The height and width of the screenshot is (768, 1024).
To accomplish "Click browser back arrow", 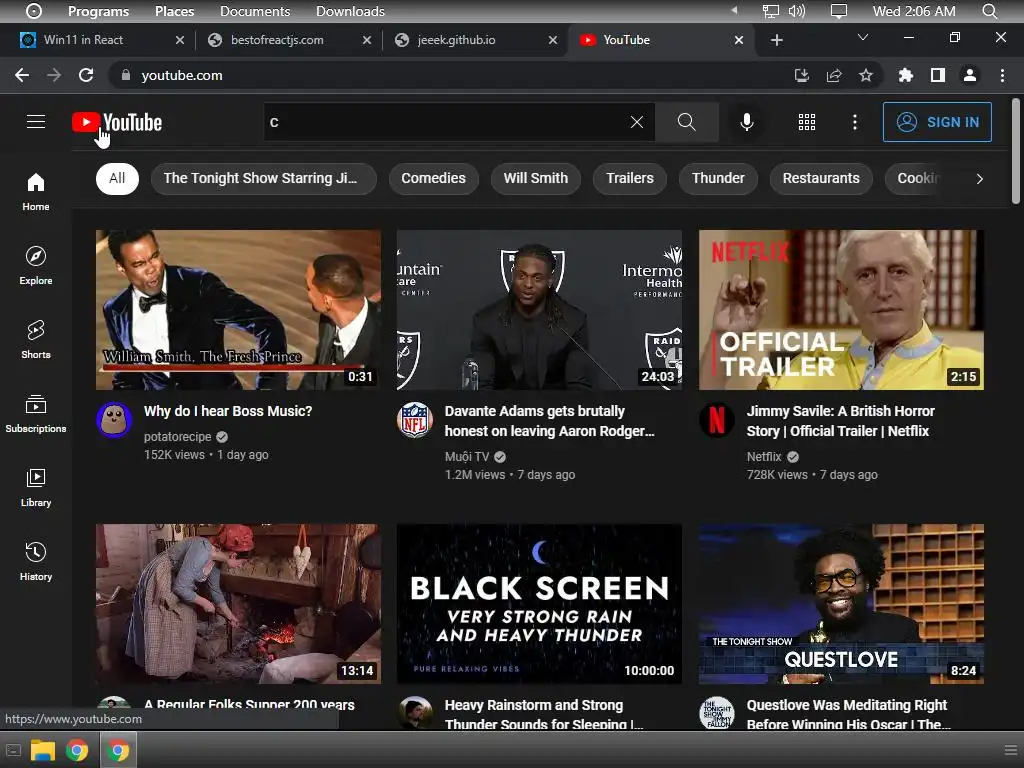I will pyautogui.click(x=22, y=75).
